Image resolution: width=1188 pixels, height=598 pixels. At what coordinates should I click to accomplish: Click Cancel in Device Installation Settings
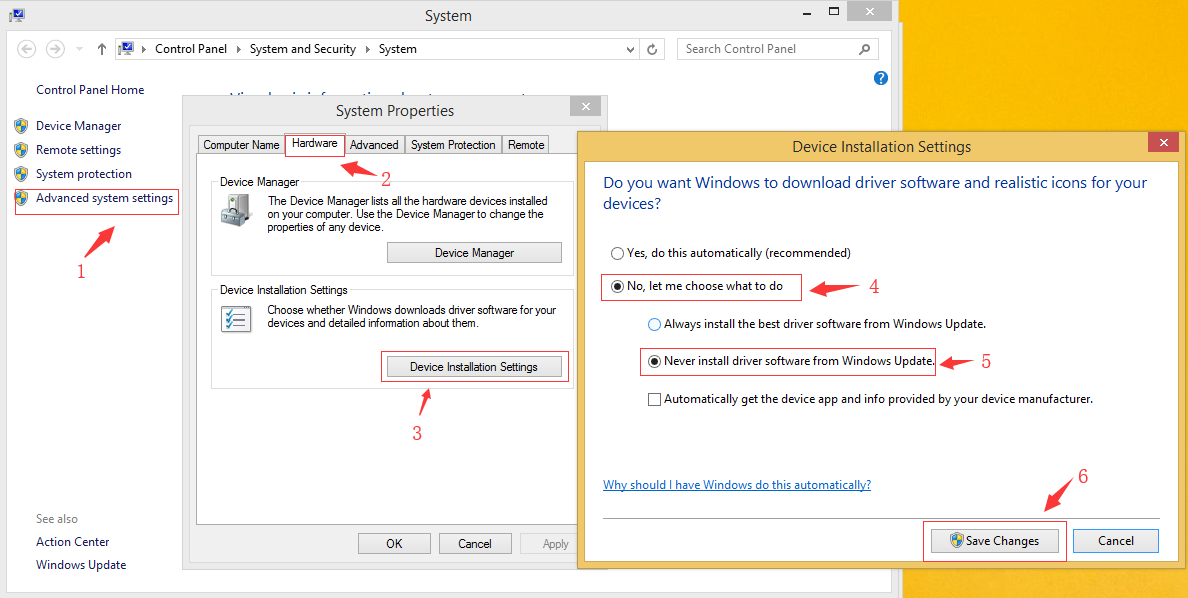pyautogui.click(x=1116, y=541)
